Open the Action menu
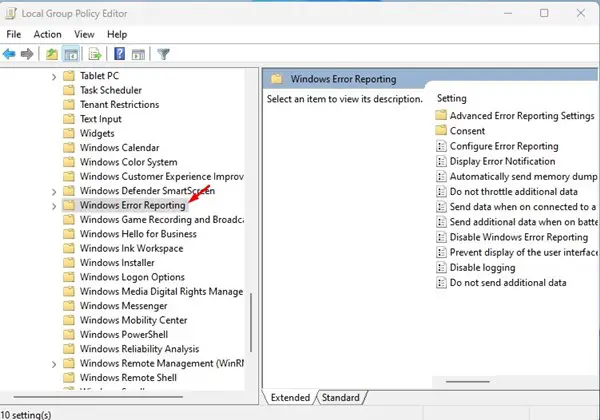Screen dimensions: 600x420 (x=47, y=34)
